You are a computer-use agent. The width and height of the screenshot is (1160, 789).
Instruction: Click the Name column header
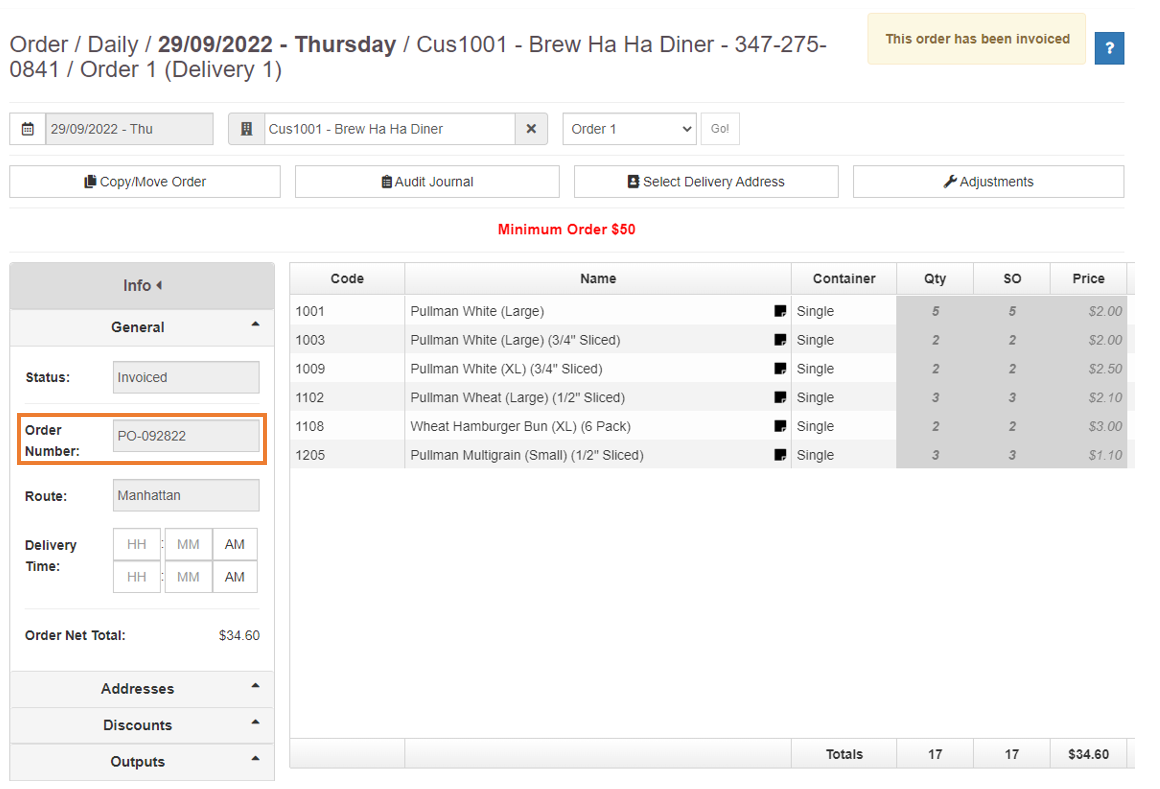tap(598, 279)
